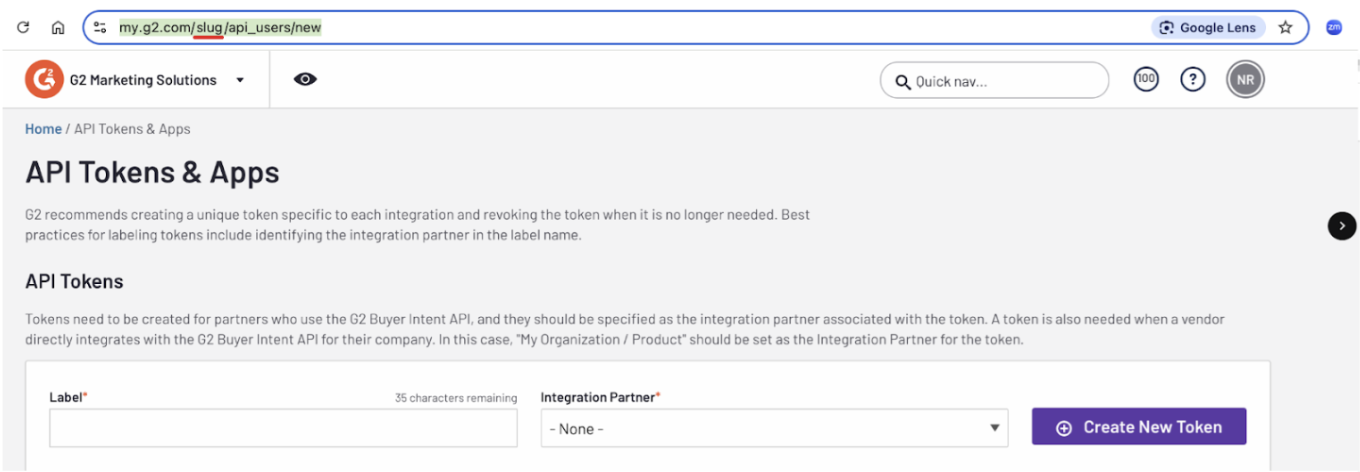
Task: Click the address bar URL my.g2.com
Action: pos(220,28)
